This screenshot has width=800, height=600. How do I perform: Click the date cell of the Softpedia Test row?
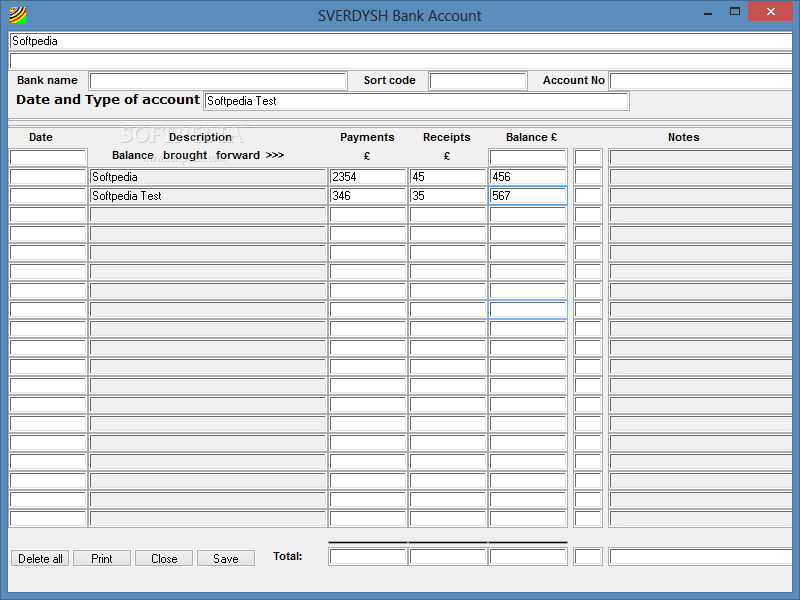[x=48, y=196]
